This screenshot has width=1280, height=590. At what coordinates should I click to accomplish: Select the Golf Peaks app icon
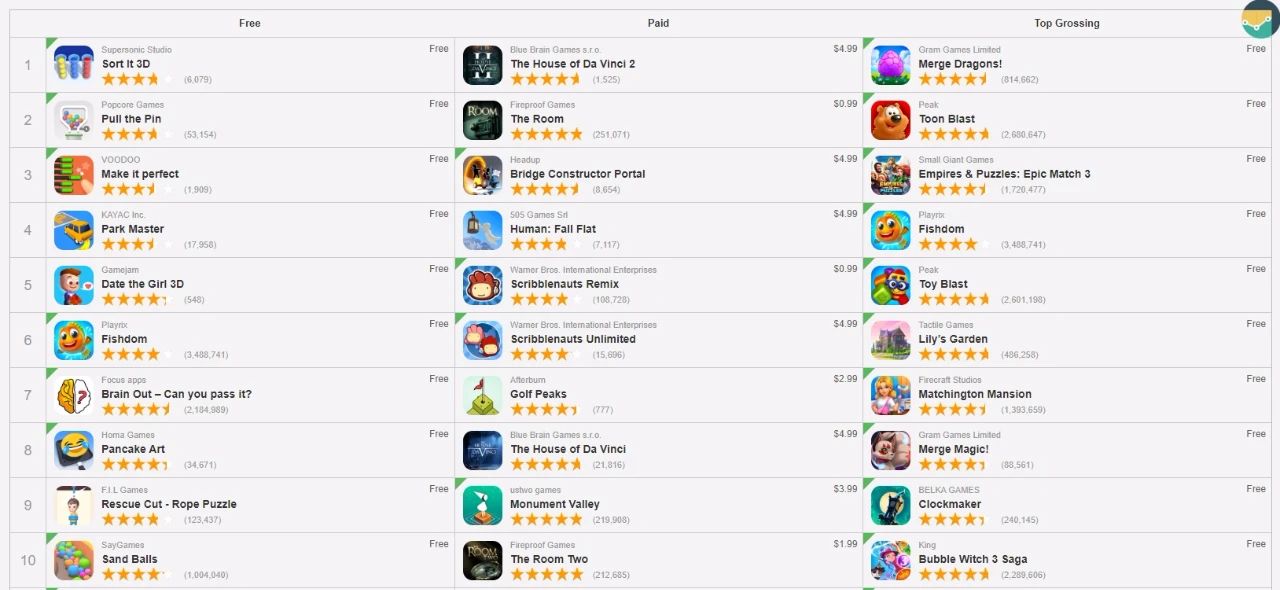(483, 395)
